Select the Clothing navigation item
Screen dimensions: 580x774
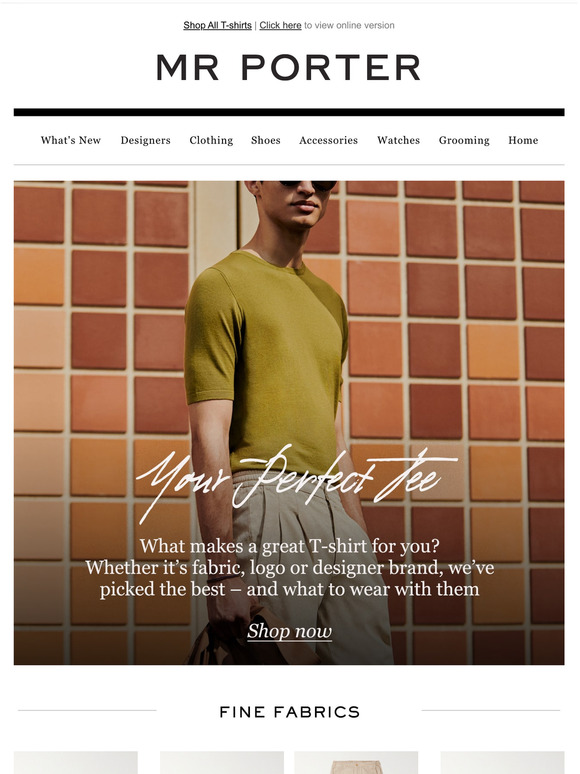point(211,140)
